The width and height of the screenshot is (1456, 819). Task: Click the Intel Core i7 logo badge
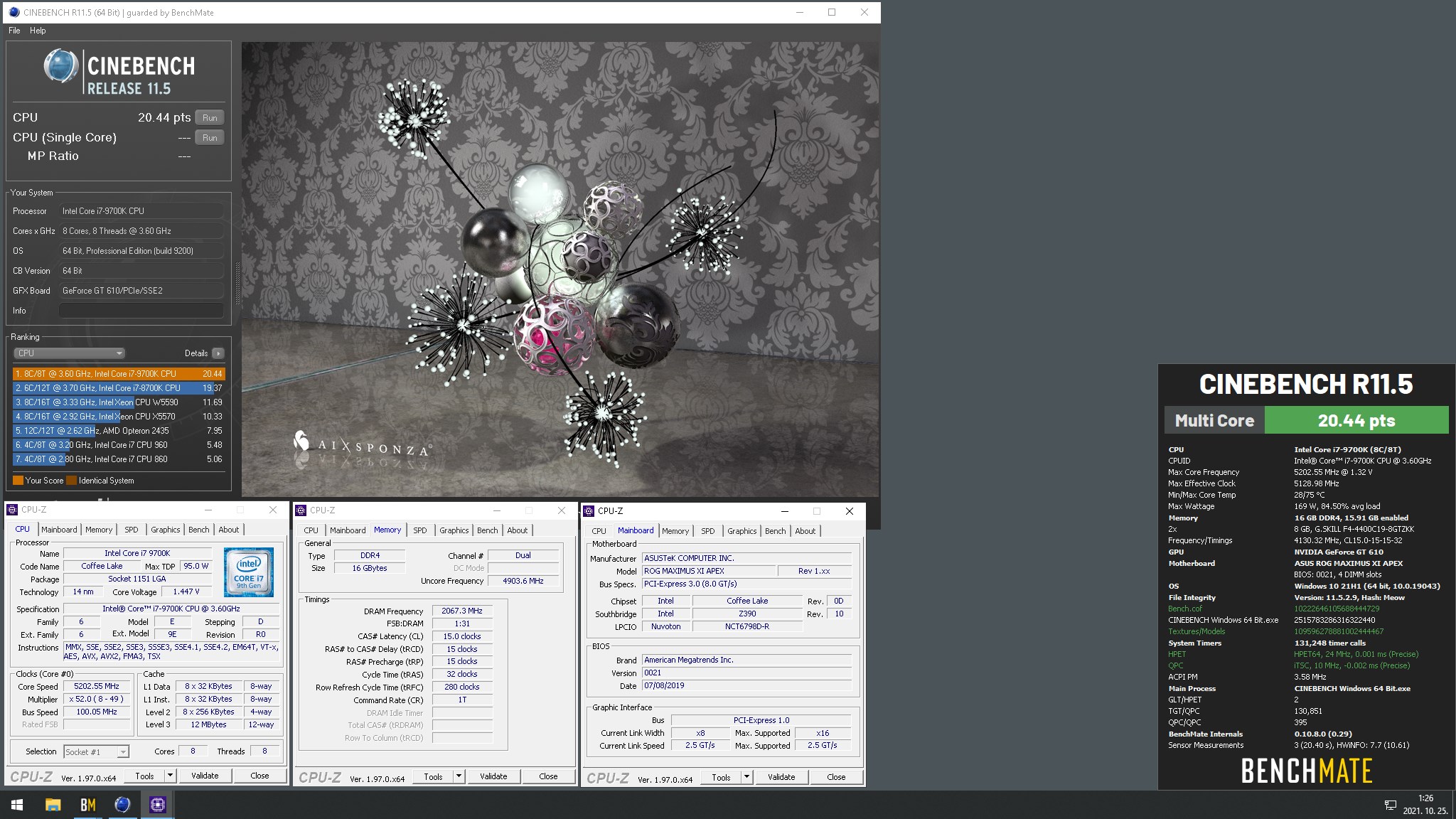tap(249, 572)
